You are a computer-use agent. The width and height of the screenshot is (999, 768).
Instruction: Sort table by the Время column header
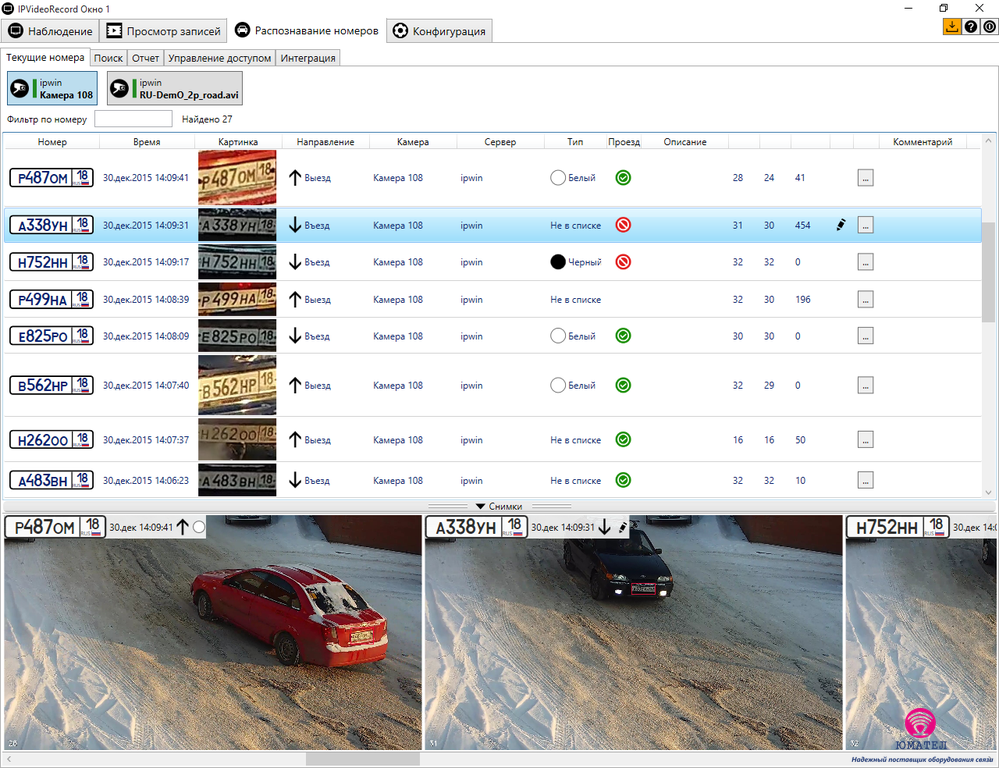click(146, 142)
